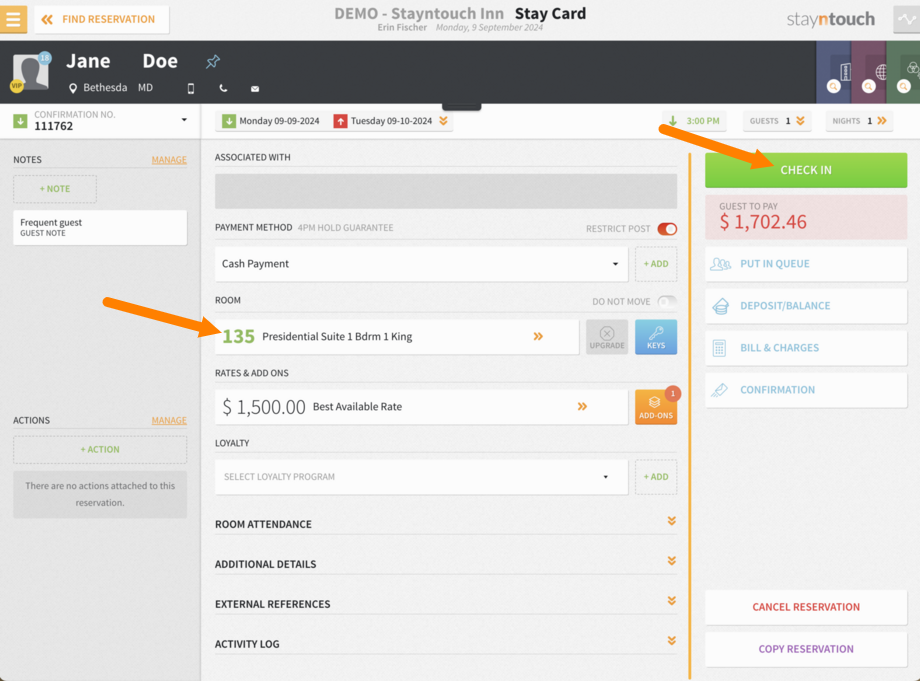Select arrival date Monday 09-09-2024
The image size is (920, 681).
coord(271,121)
